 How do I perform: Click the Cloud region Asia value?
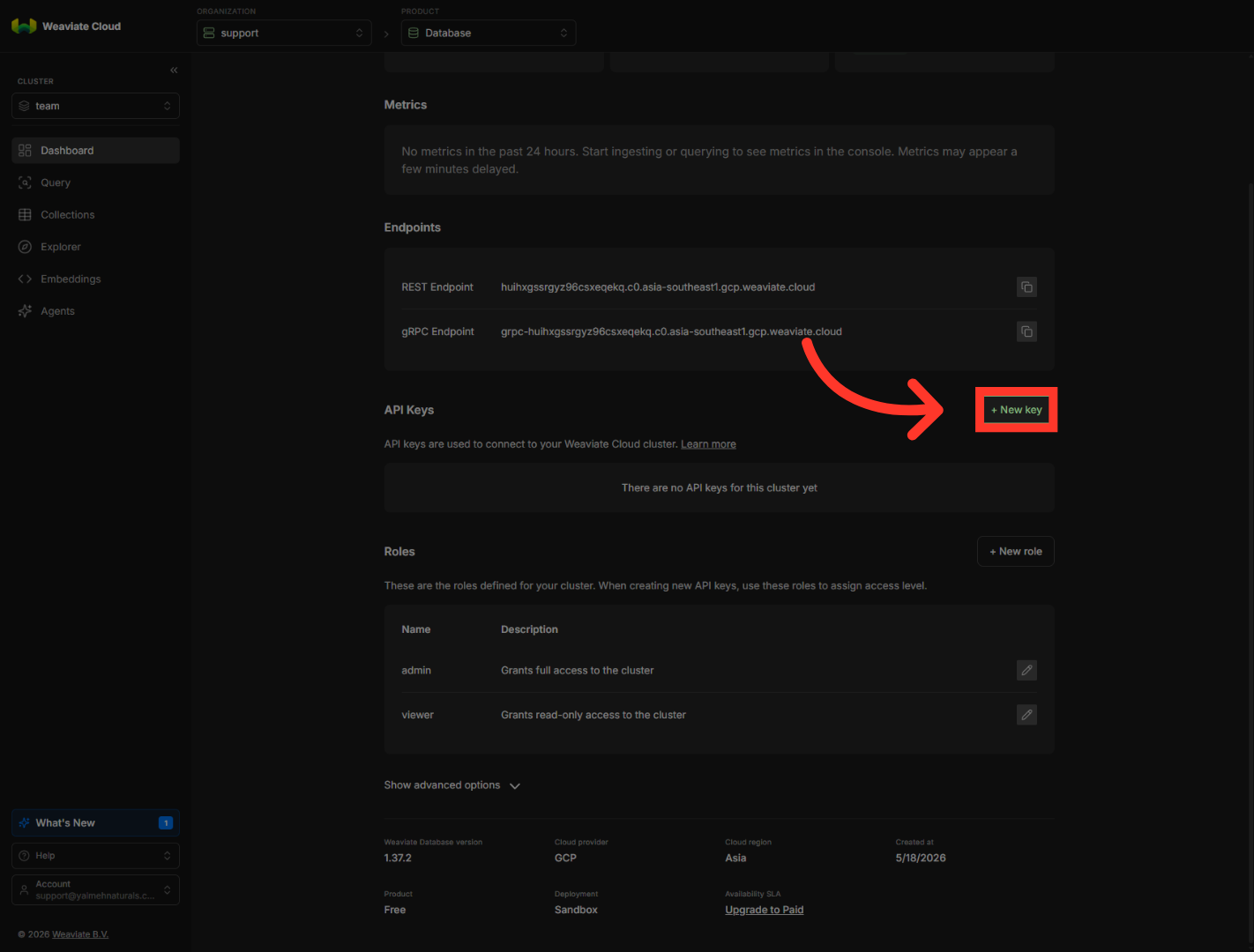coord(735,858)
